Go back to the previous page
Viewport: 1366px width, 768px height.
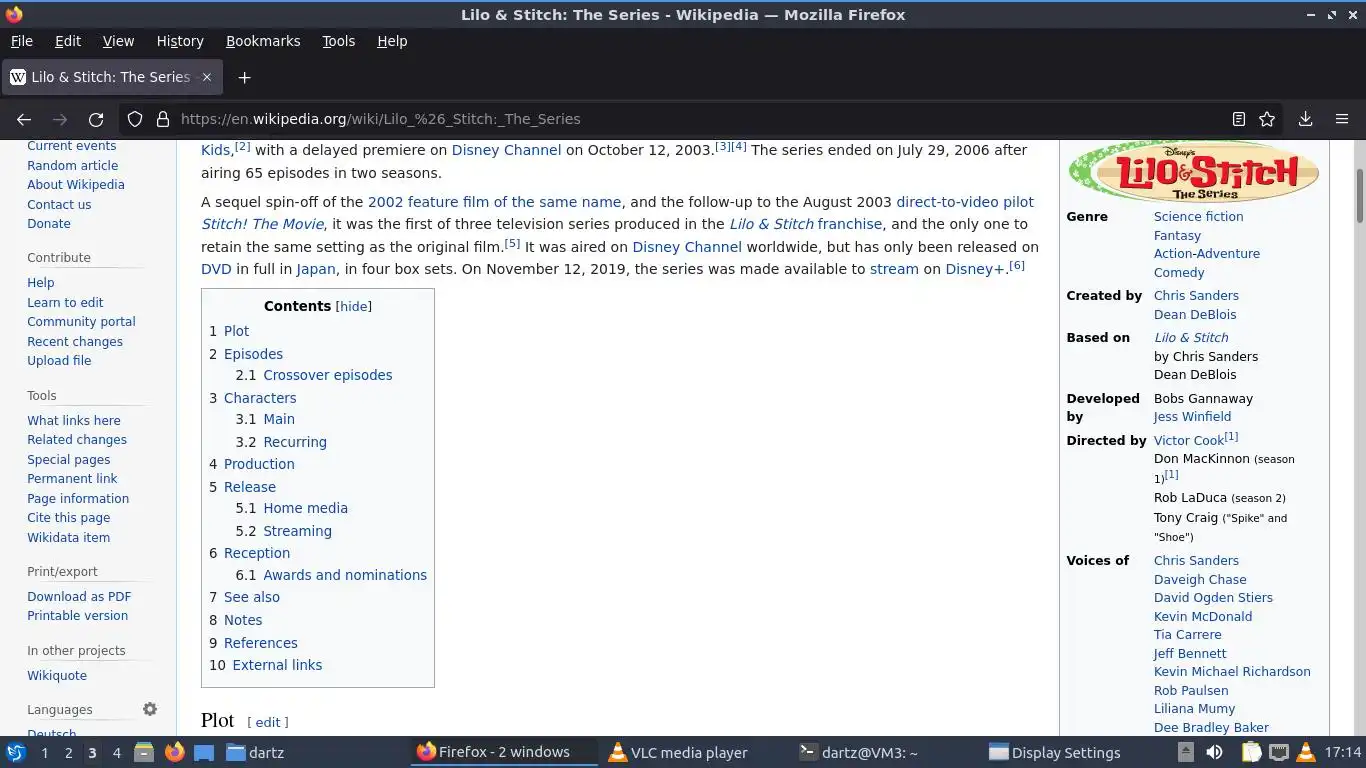click(24, 119)
